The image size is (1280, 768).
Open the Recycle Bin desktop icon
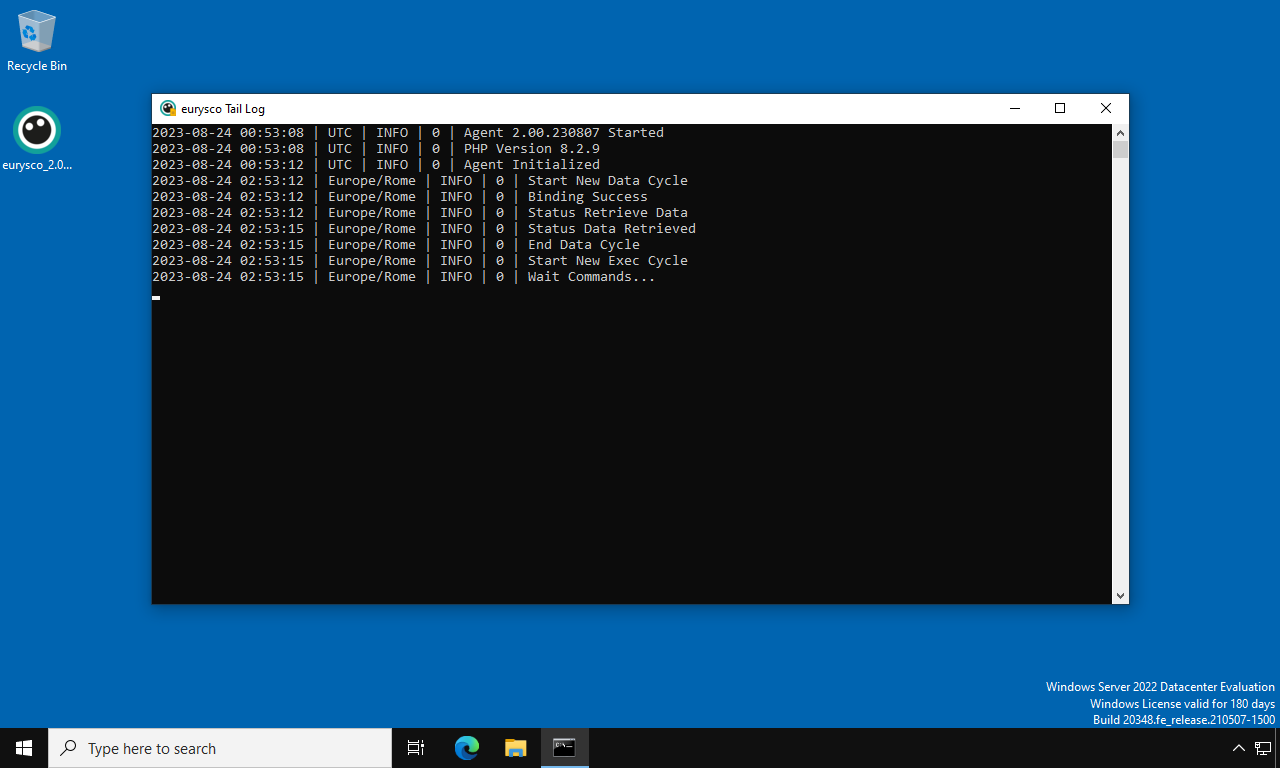37,41
